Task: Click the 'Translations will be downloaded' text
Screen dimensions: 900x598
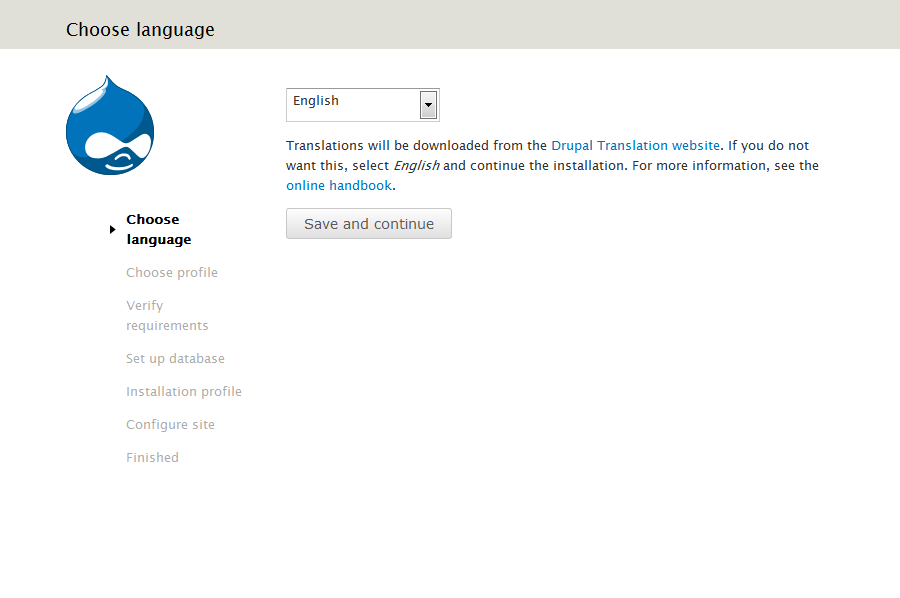Action: (x=390, y=145)
